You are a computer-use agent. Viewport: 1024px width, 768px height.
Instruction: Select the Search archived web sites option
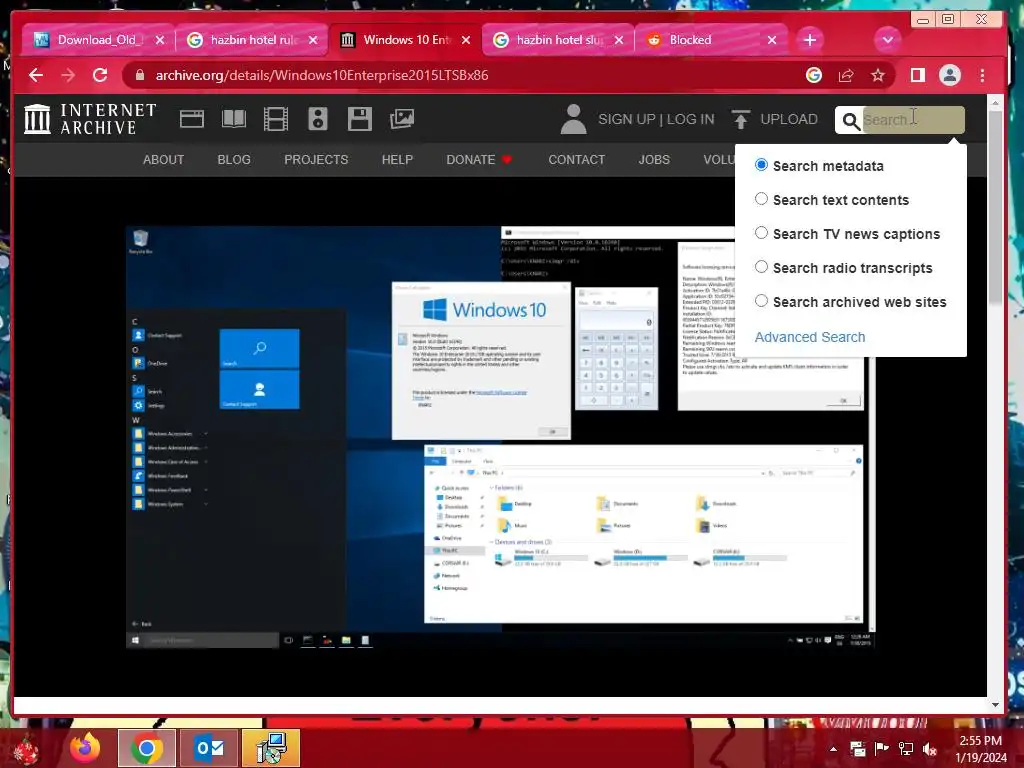(761, 300)
